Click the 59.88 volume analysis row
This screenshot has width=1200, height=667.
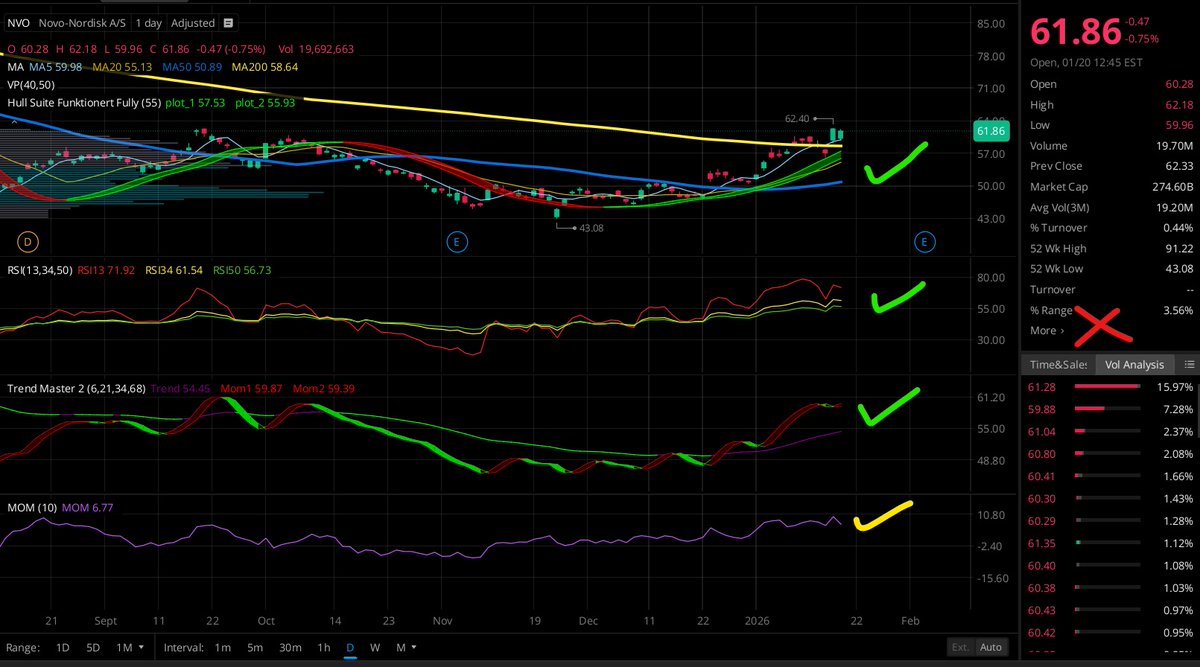click(x=1109, y=409)
